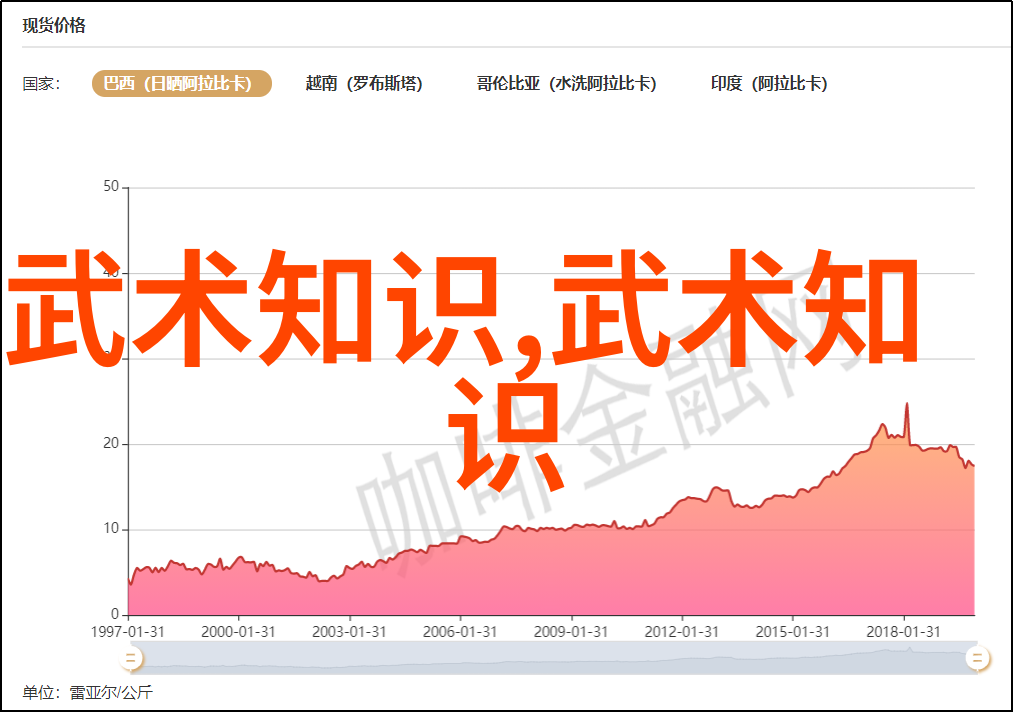
Task: Click the 2003-01-31 x-axis tick label
Action: [349, 632]
